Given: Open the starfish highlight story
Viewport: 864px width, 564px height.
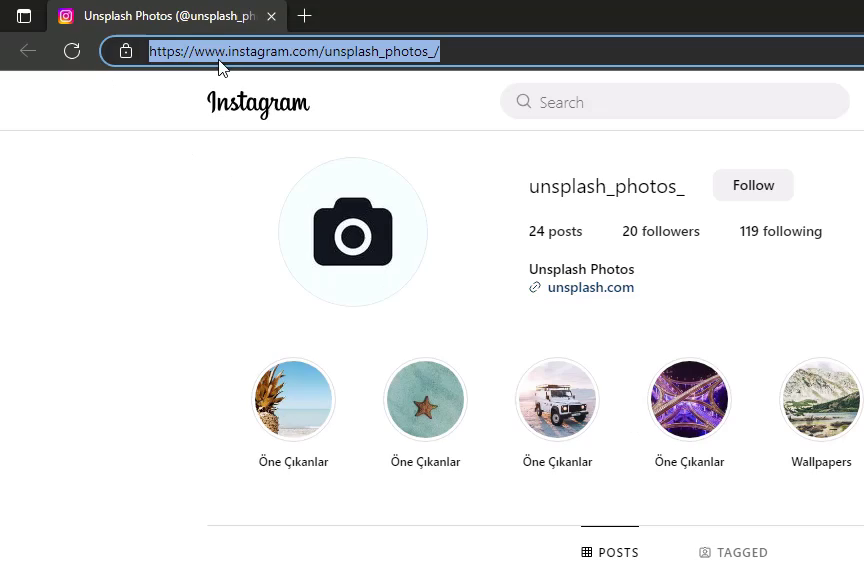Looking at the screenshot, I should point(425,399).
